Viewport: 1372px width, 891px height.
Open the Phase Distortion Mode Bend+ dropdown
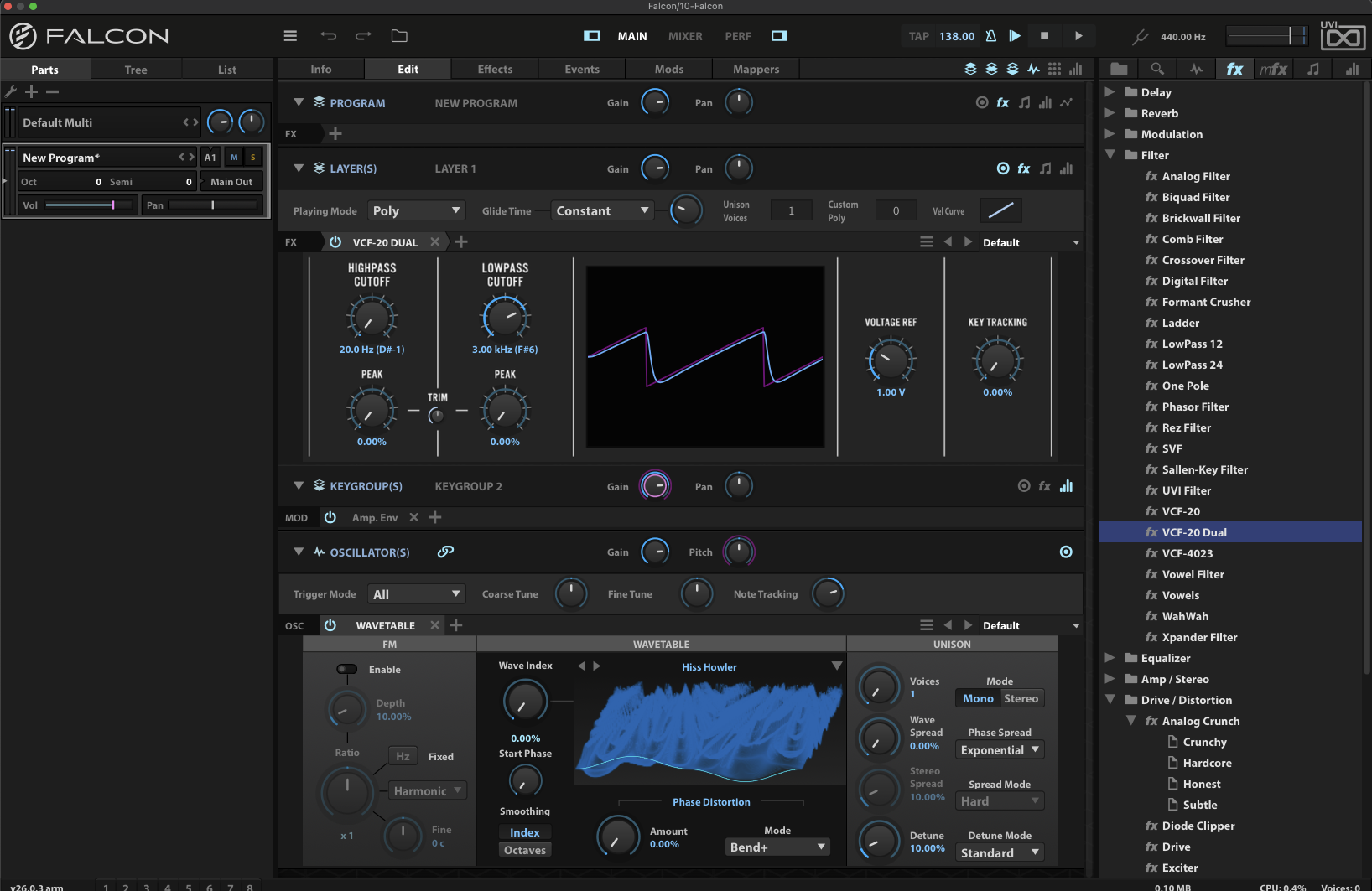[777, 847]
